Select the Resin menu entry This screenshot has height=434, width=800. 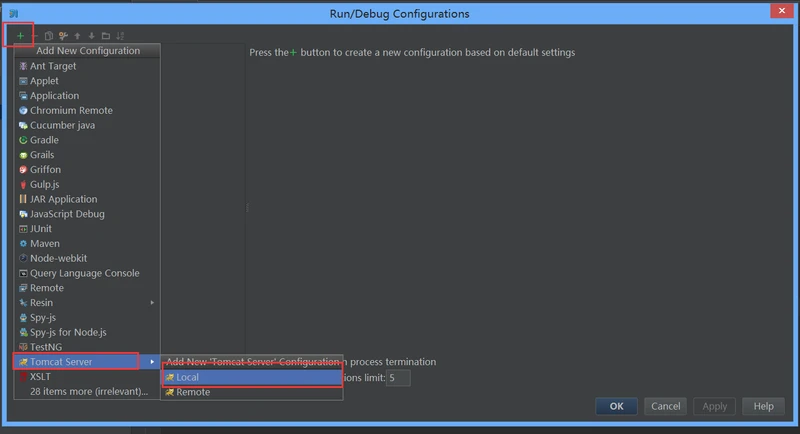[x=87, y=302]
